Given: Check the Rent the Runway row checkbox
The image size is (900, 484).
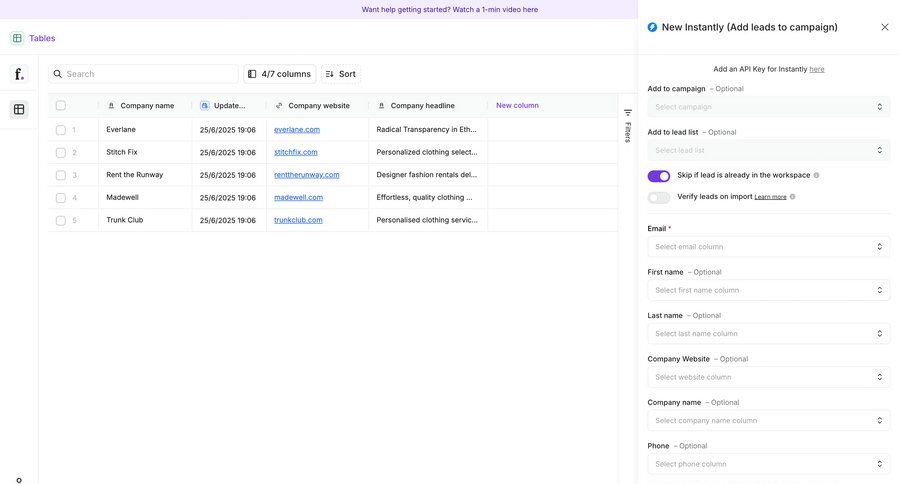Looking at the screenshot, I should point(61,175).
